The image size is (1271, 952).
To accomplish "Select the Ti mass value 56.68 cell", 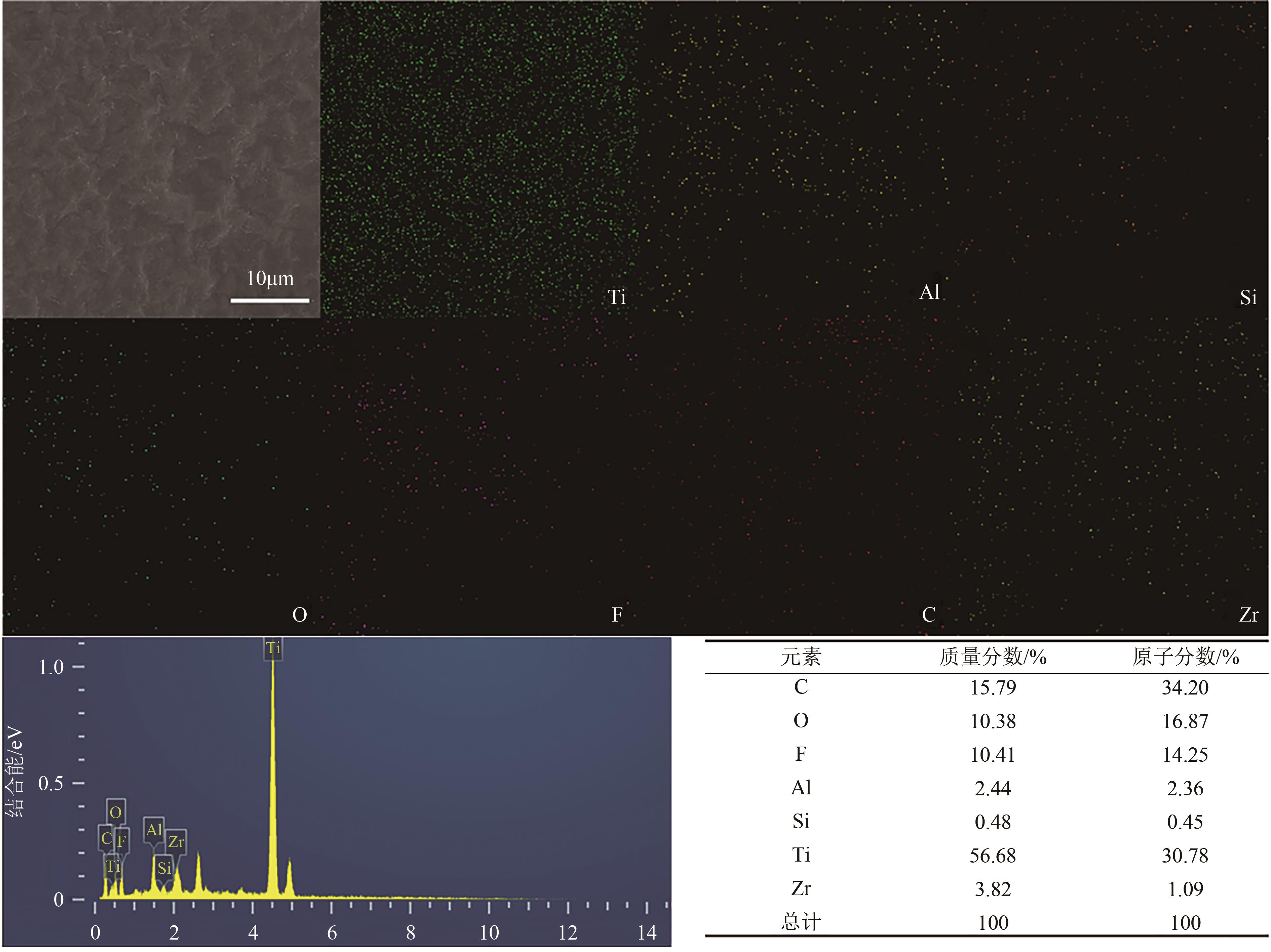I will (x=992, y=856).
